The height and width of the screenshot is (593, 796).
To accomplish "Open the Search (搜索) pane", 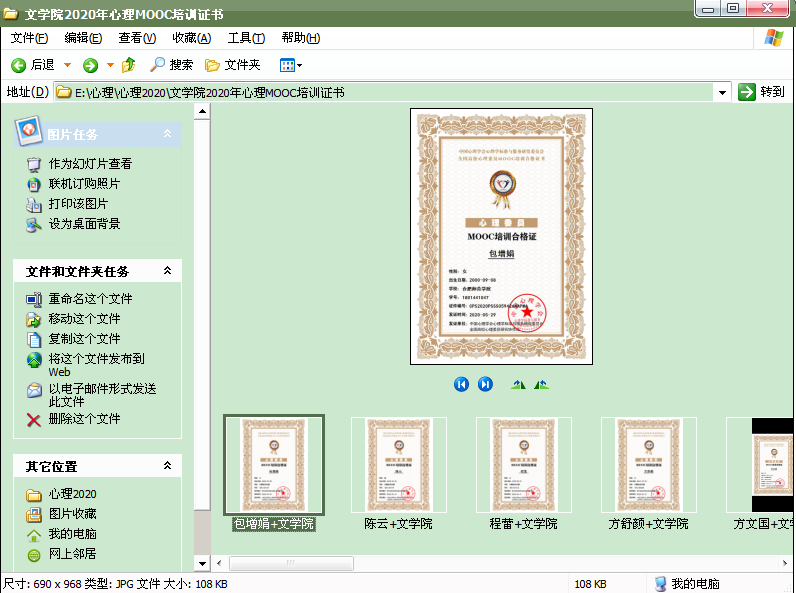I will tap(171, 65).
